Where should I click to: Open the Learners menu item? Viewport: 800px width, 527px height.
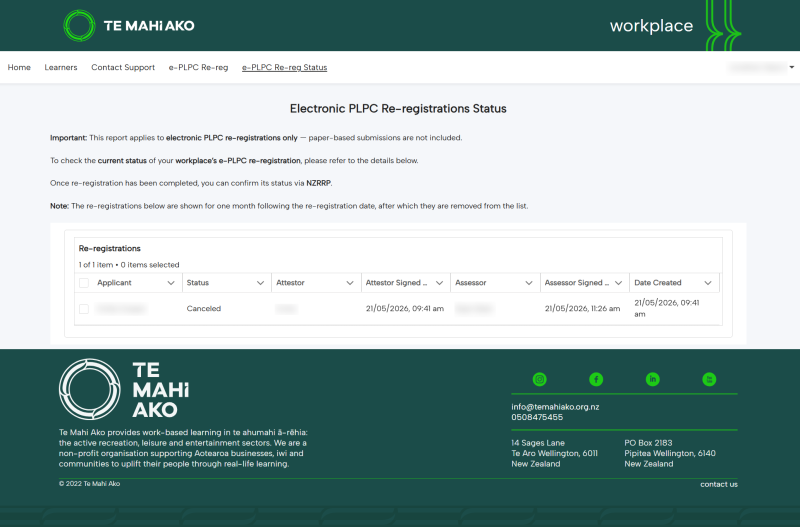61,67
